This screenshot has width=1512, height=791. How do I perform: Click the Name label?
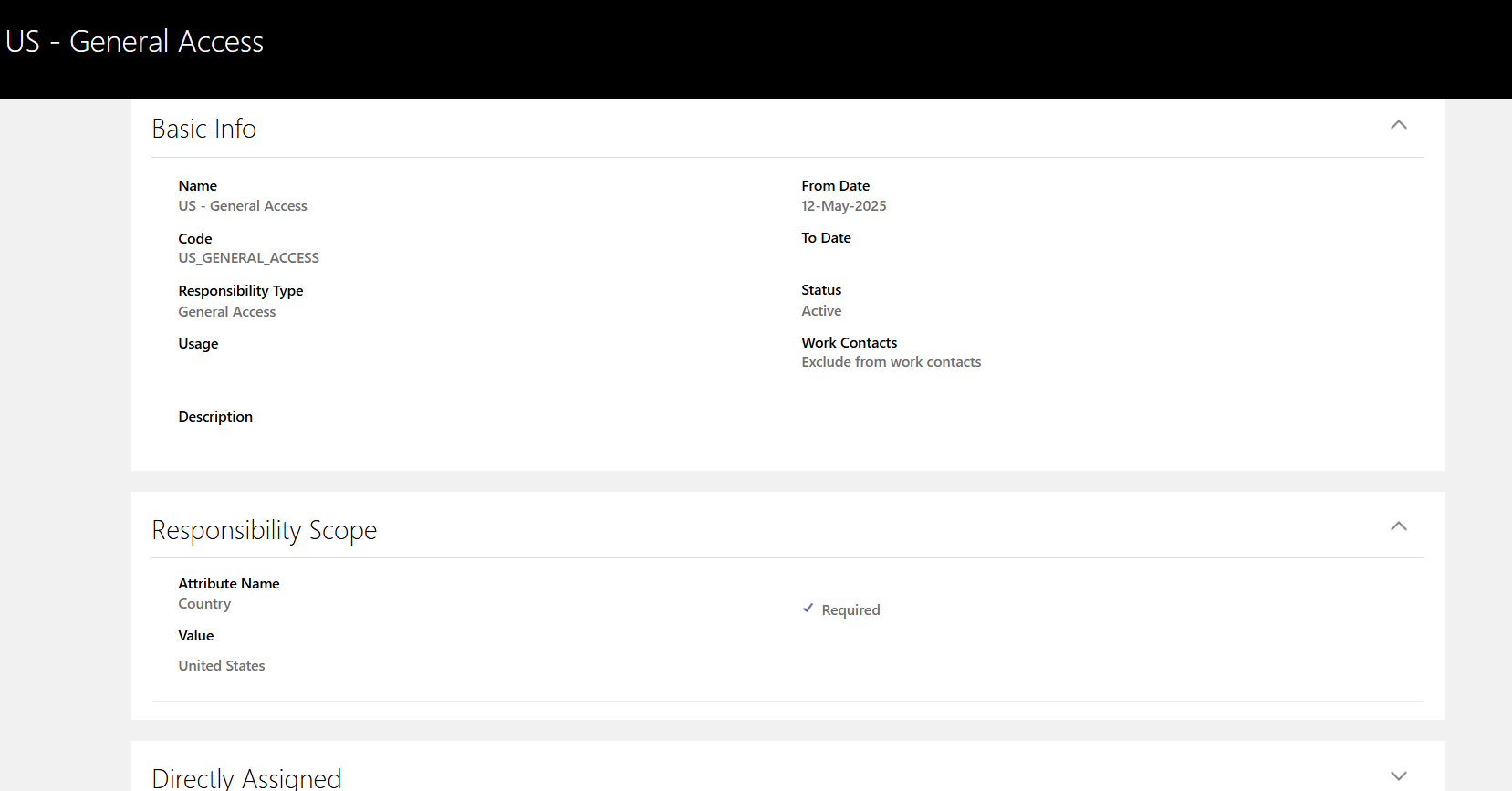(x=198, y=186)
